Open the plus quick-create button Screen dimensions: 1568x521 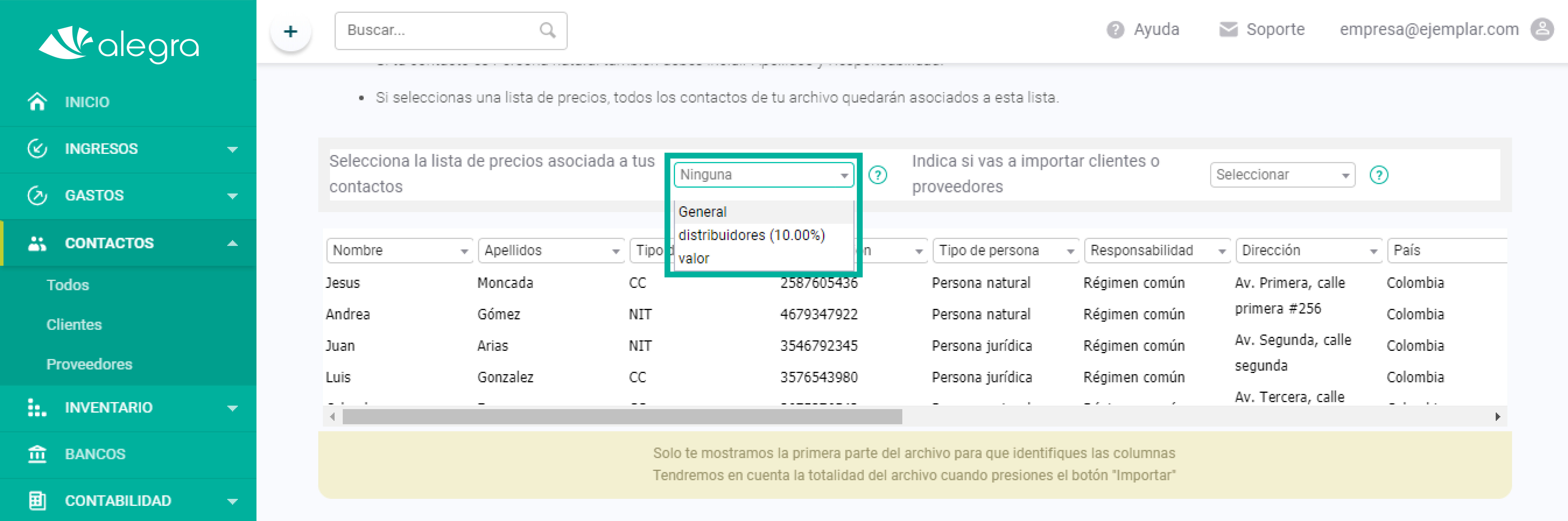tap(291, 31)
